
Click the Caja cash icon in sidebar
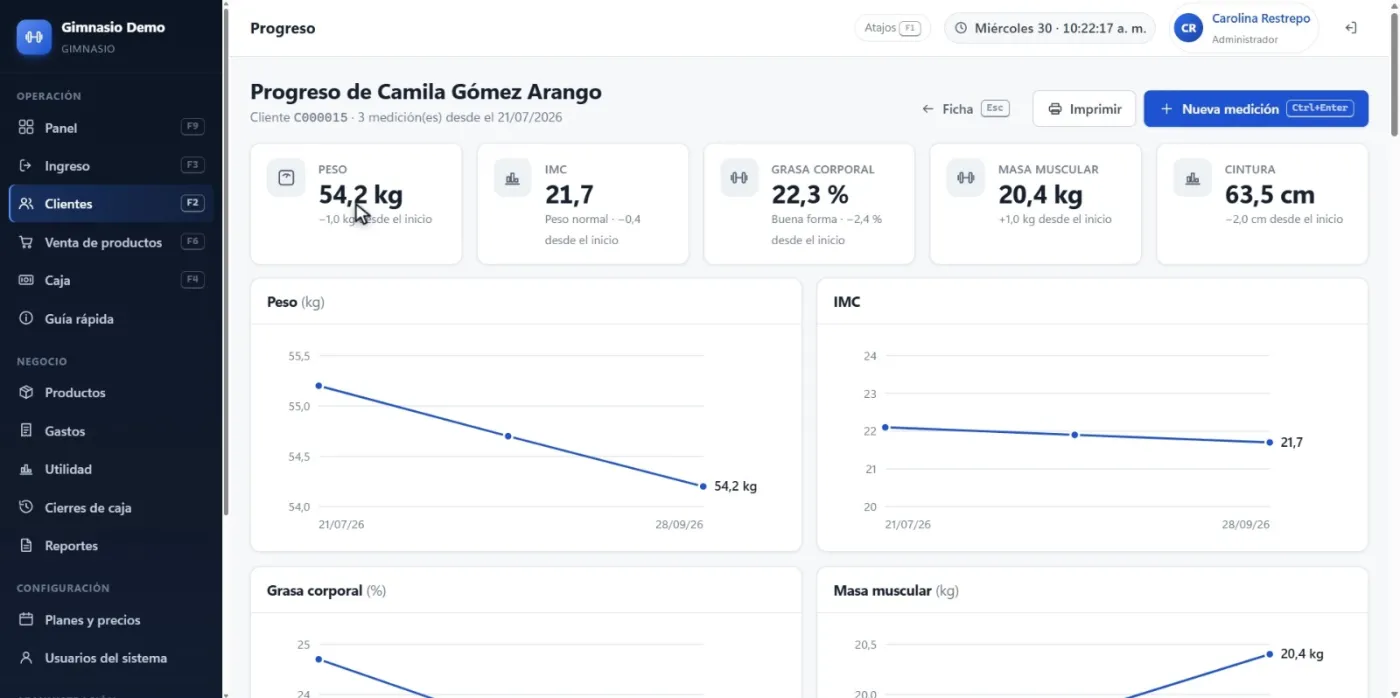[26, 280]
